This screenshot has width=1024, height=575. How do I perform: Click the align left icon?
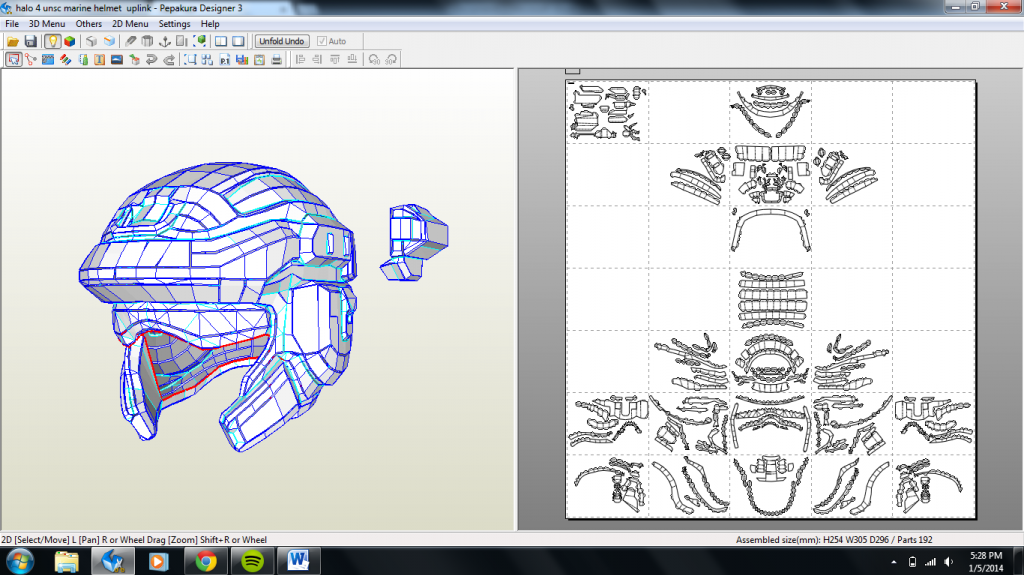300,59
